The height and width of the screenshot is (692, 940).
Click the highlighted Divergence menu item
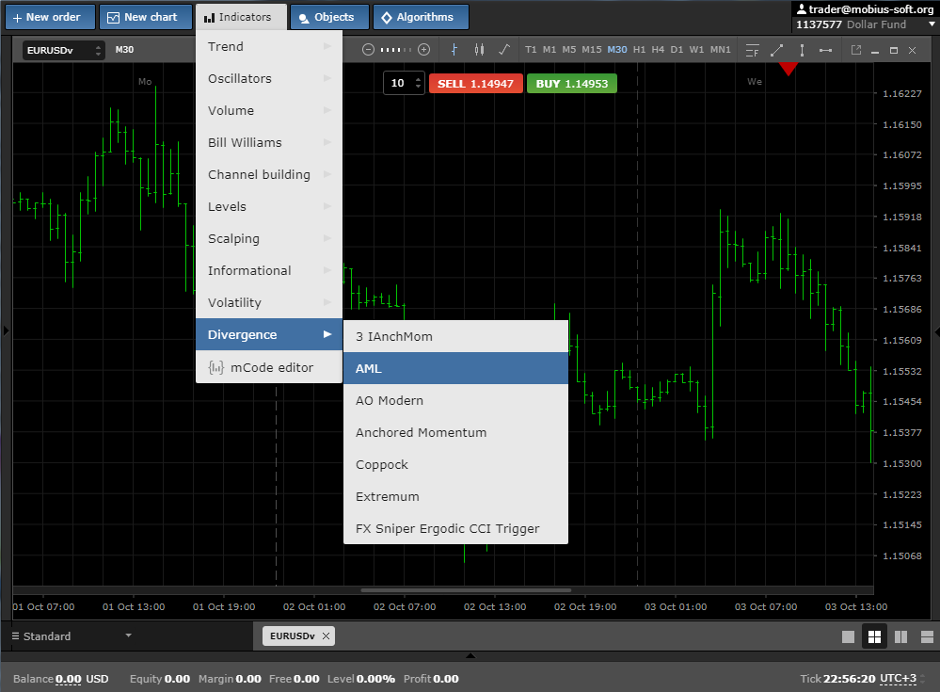[269, 335]
